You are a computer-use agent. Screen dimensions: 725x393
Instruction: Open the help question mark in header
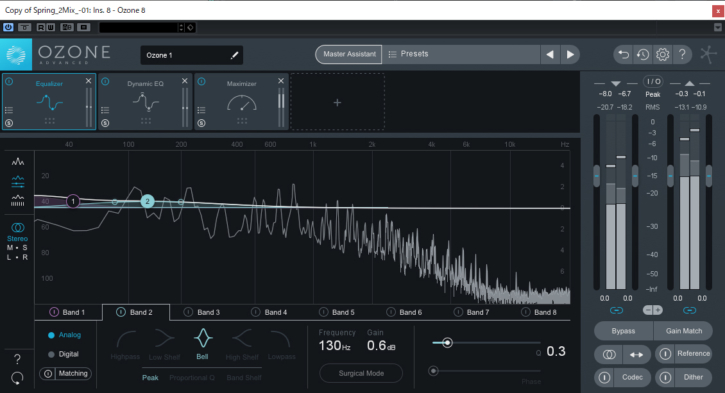[682, 55]
